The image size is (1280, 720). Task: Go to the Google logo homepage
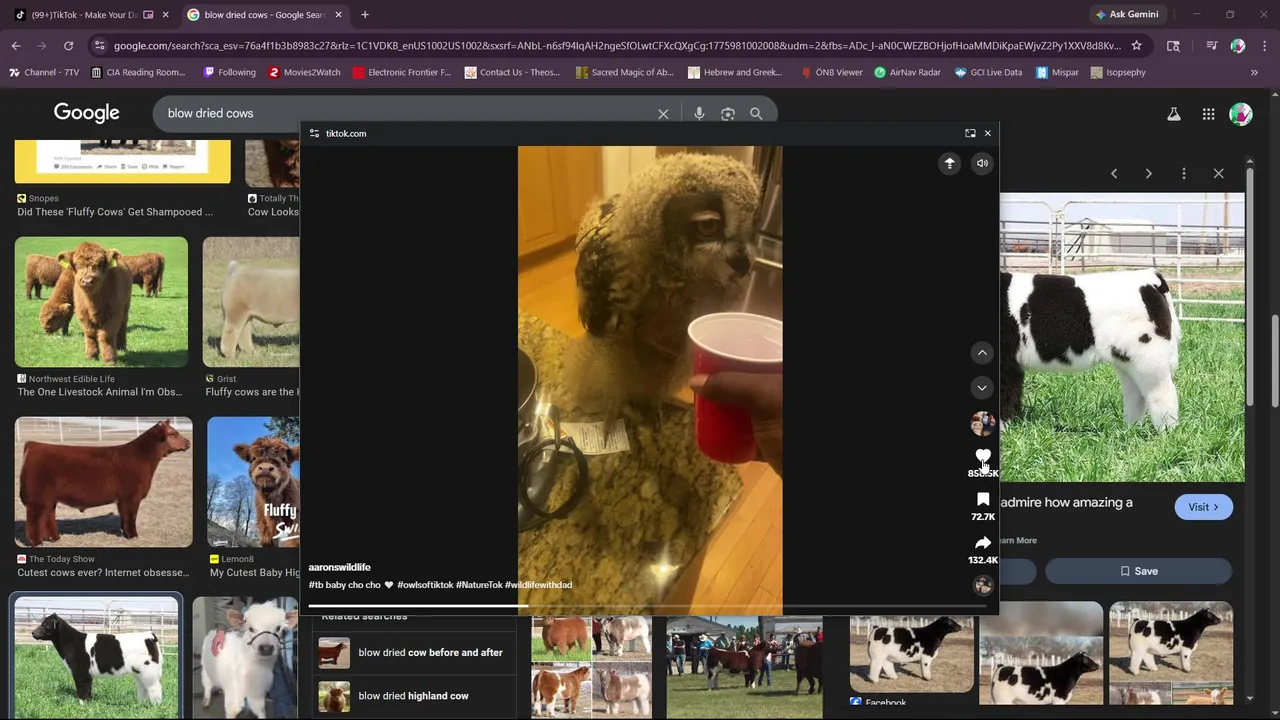87,113
